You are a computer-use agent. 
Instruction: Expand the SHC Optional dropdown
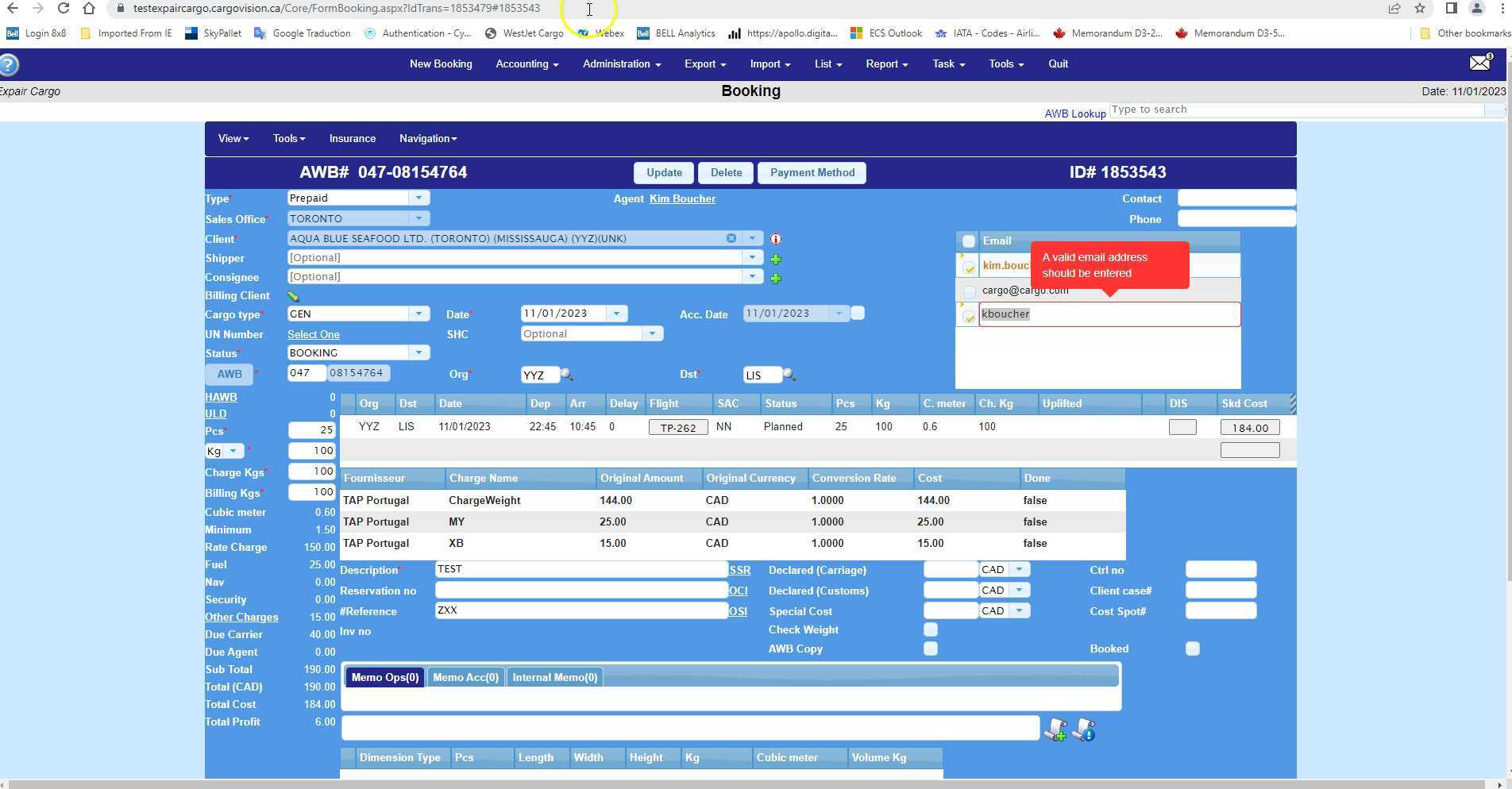(x=652, y=334)
